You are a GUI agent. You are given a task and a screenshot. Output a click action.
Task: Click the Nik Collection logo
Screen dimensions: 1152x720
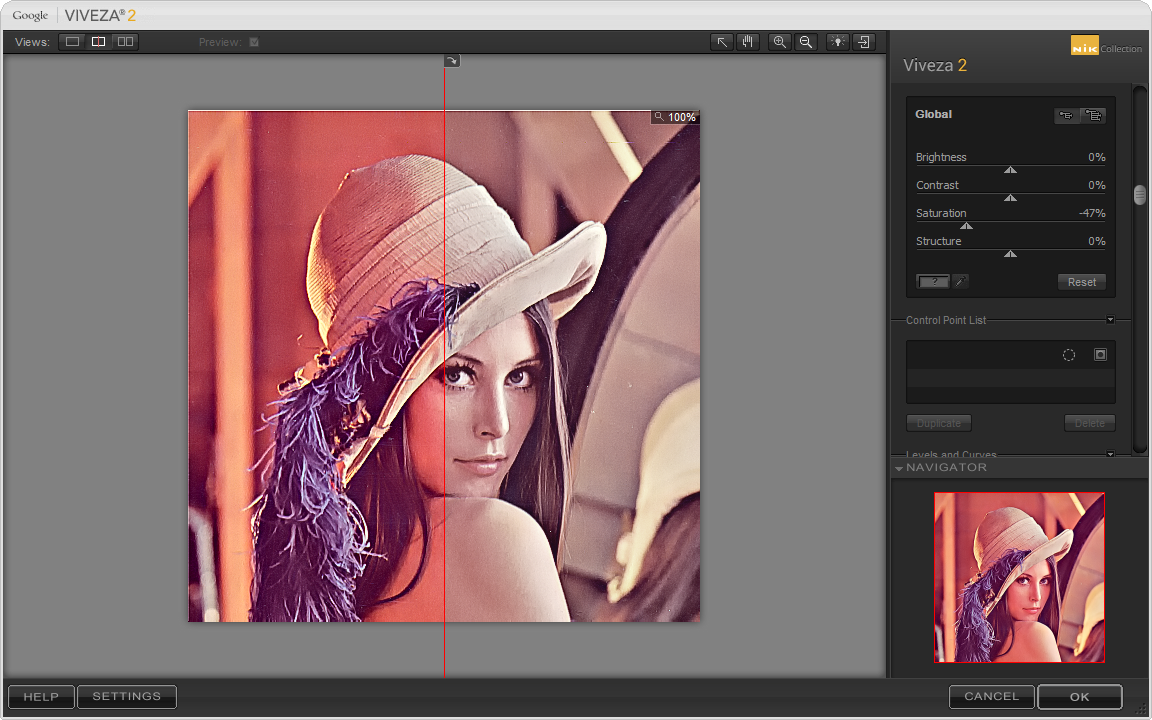1106,46
